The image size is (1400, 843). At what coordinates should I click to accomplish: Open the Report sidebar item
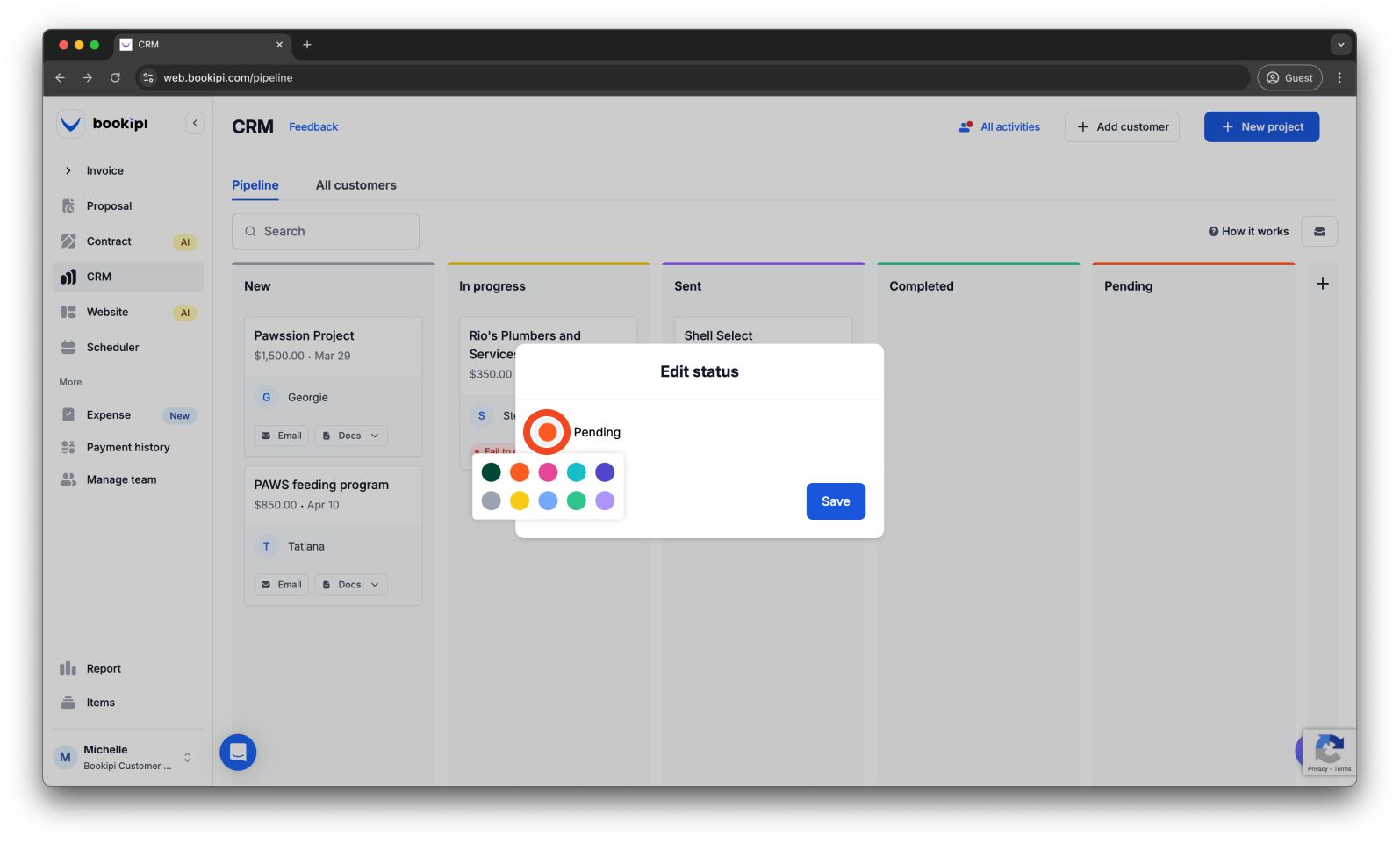(128, 668)
